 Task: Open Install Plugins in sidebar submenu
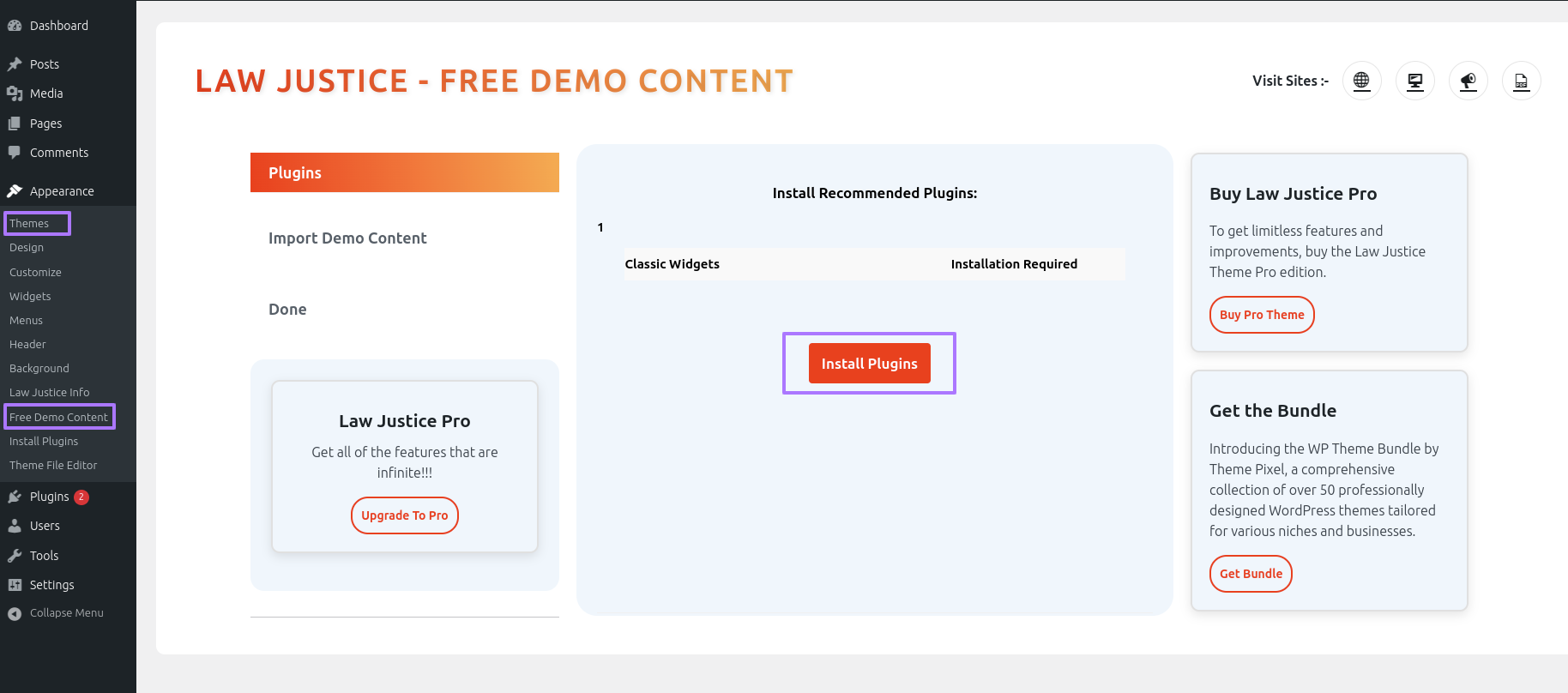coord(44,441)
